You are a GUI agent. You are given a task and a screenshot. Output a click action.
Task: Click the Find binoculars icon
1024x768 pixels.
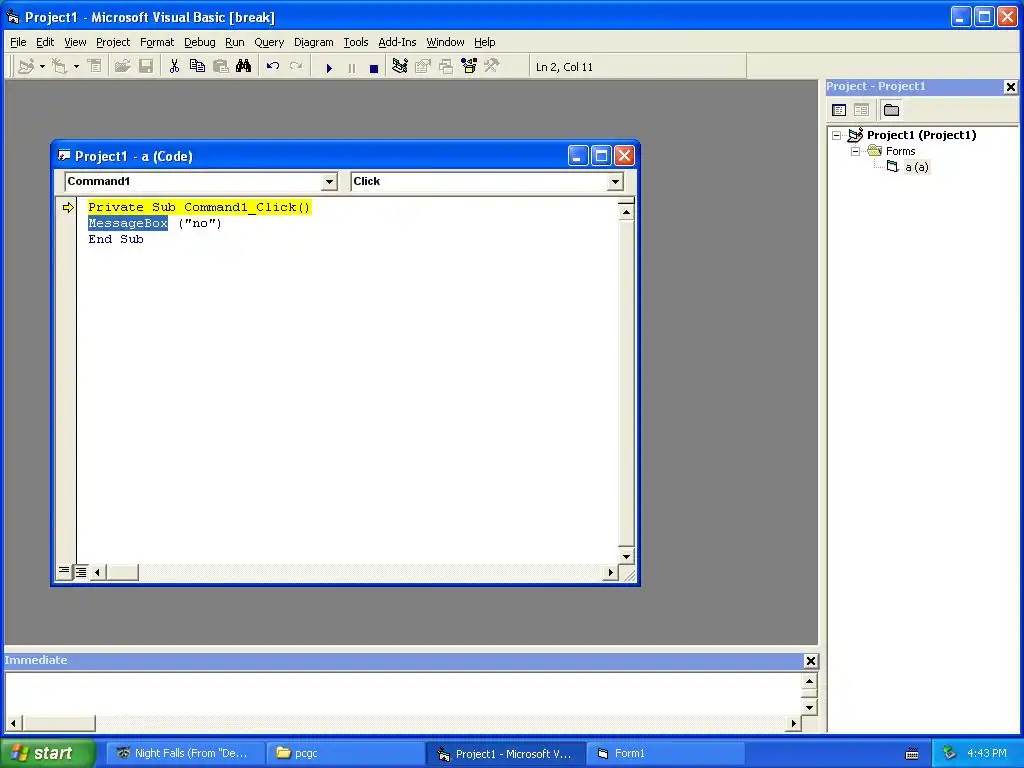click(x=244, y=67)
